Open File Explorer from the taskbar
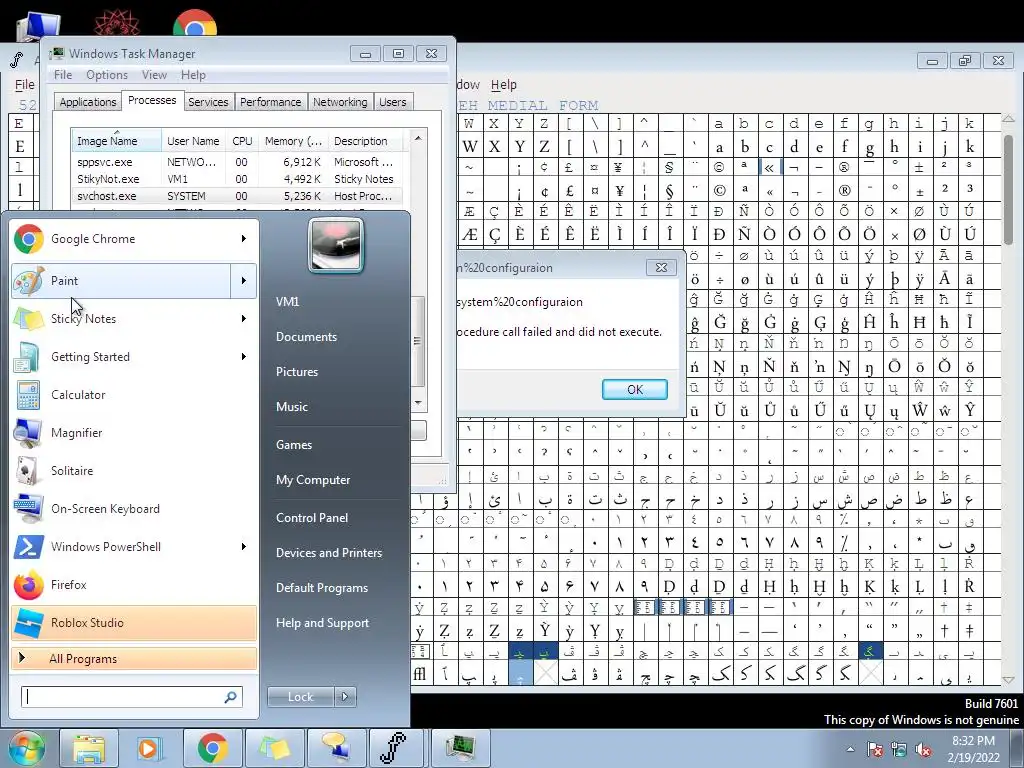1024x768 pixels. coord(89,748)
